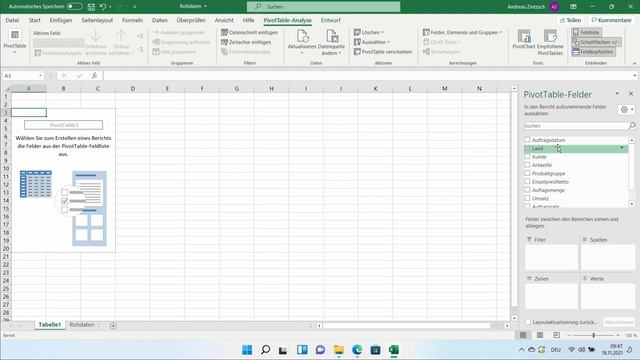The height and width of the screenshot is (360, 640).
Task: Collapse the ribbon with the chevron
Action: (634, 64)
